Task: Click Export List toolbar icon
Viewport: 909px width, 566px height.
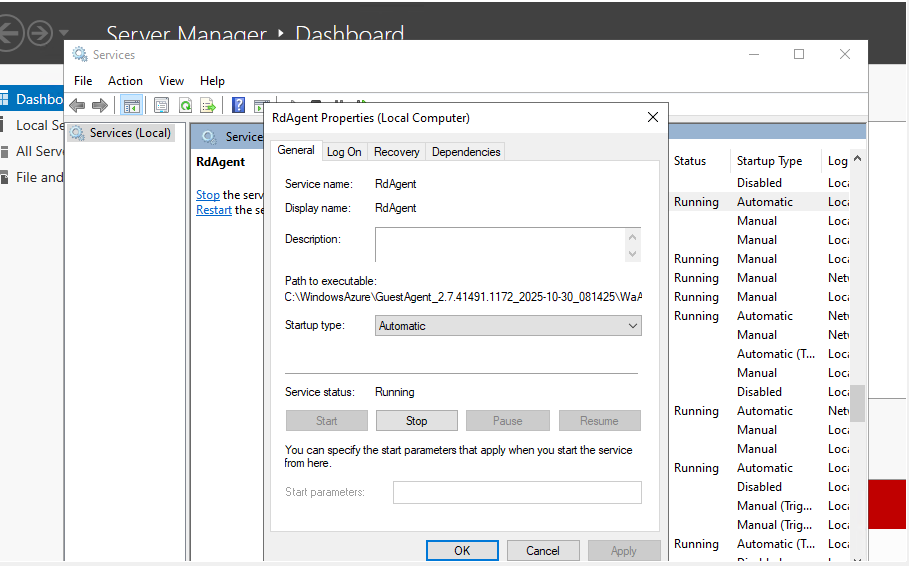Action: 208,106
